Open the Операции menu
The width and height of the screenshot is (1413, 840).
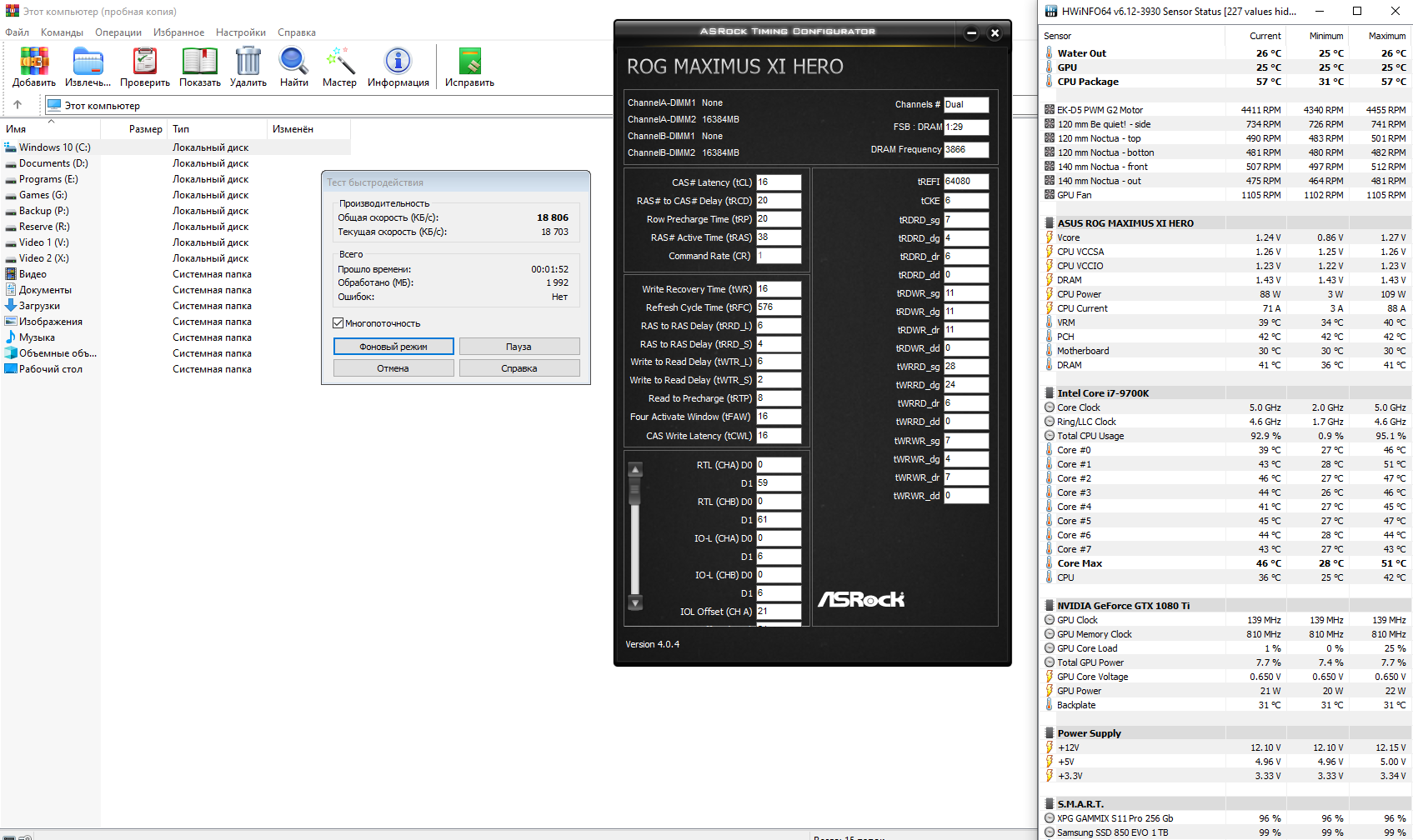[118, 32]
